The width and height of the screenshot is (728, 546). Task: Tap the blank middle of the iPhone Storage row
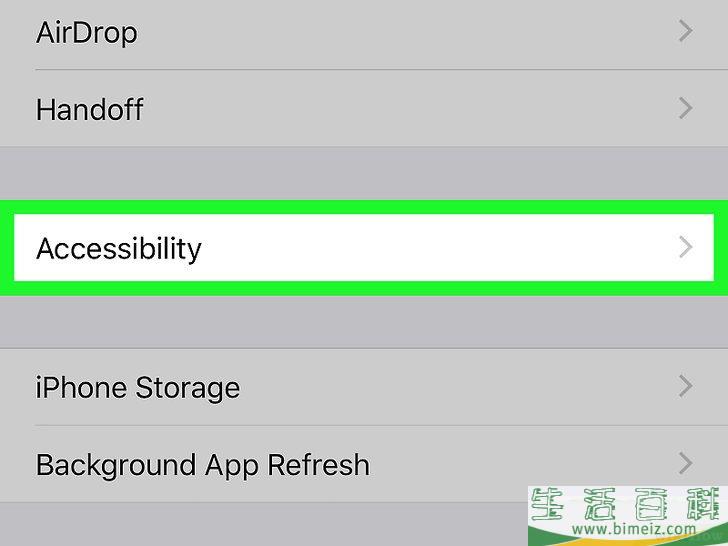pos(450,387)
